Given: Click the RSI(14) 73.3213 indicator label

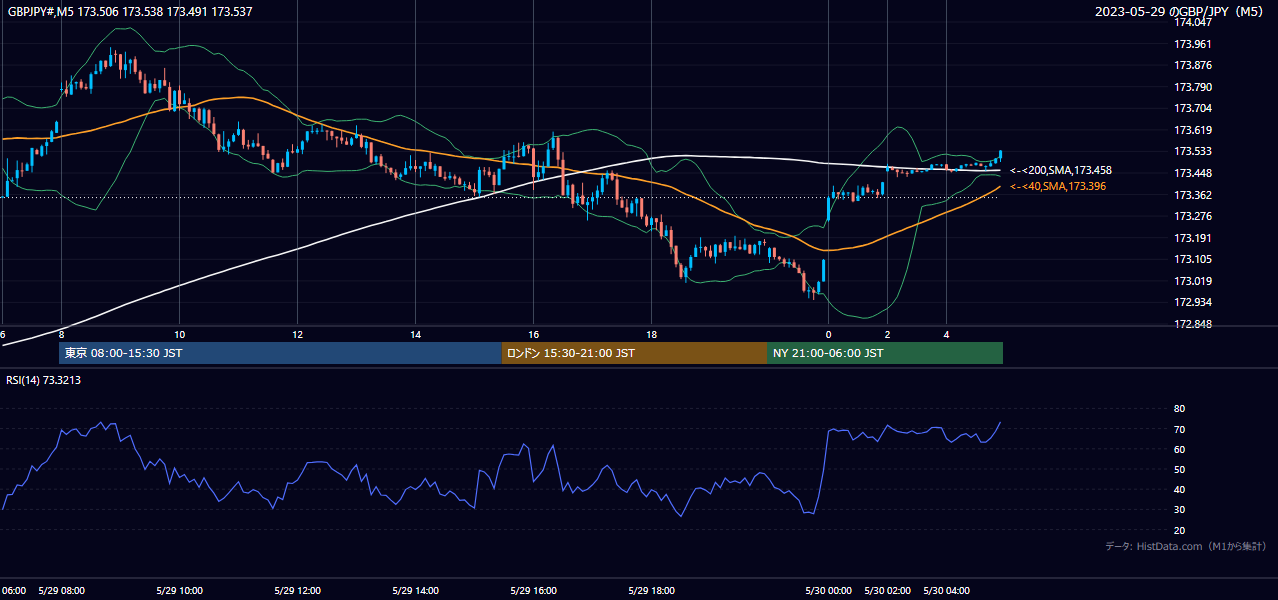Looking at the screenshot, I should point(44,380).
